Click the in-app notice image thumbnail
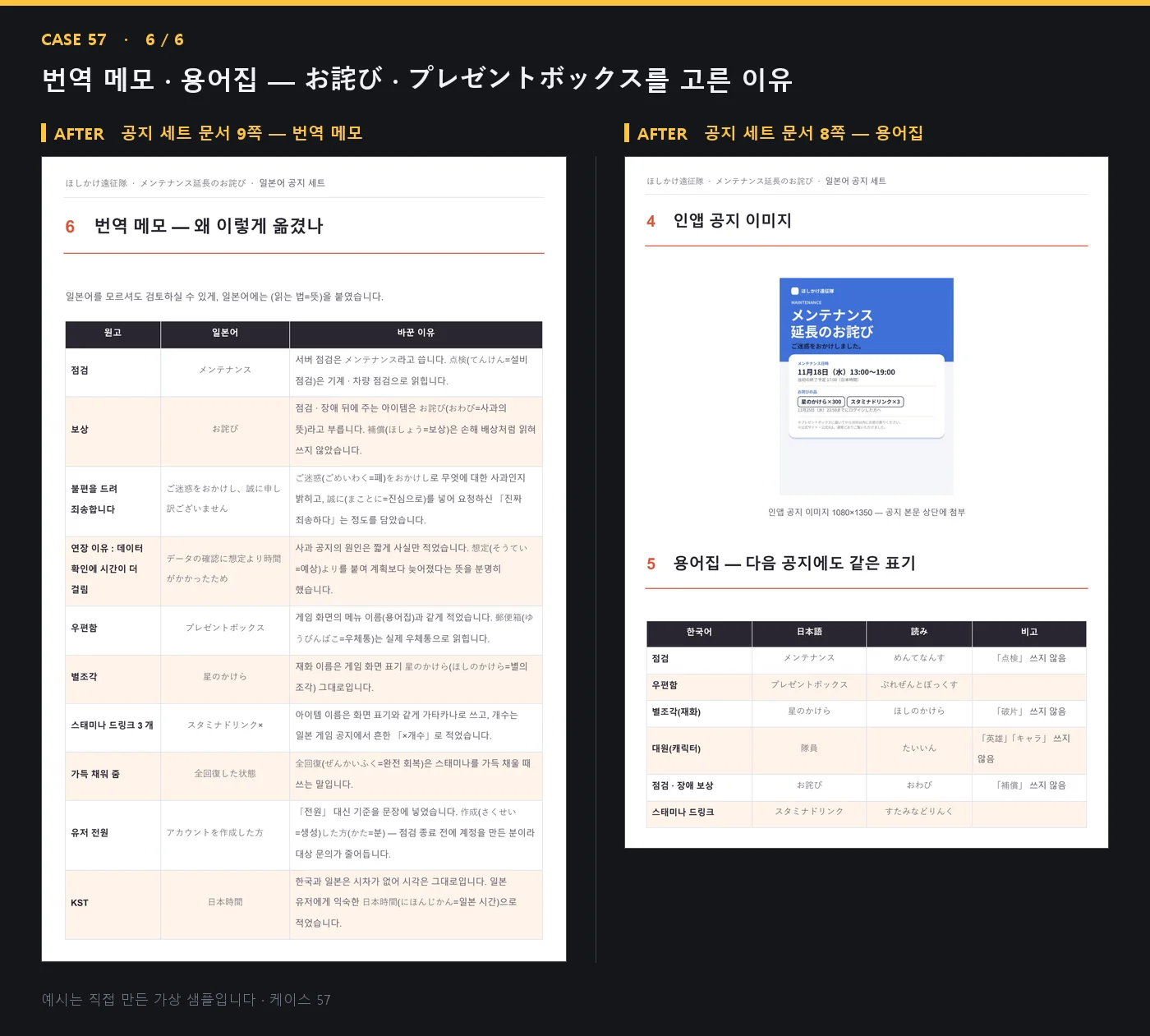 [x=867, y=386]
